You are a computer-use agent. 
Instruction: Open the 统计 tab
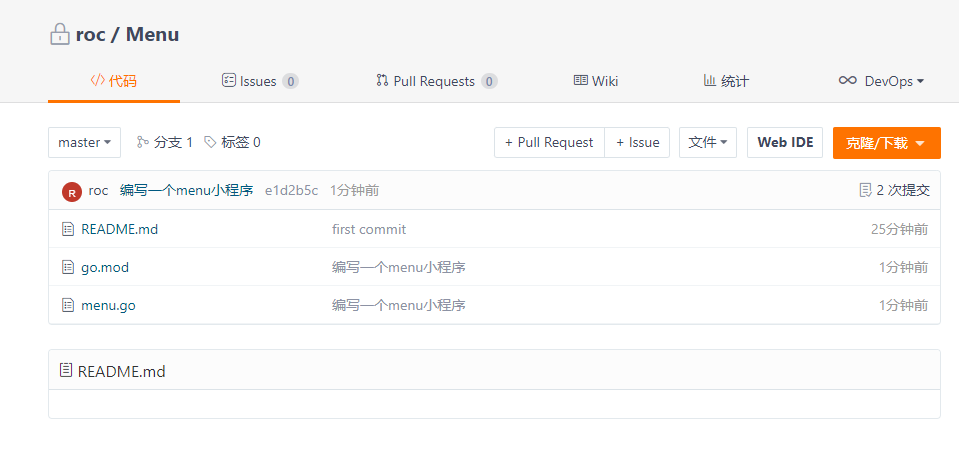coord(726,81)
